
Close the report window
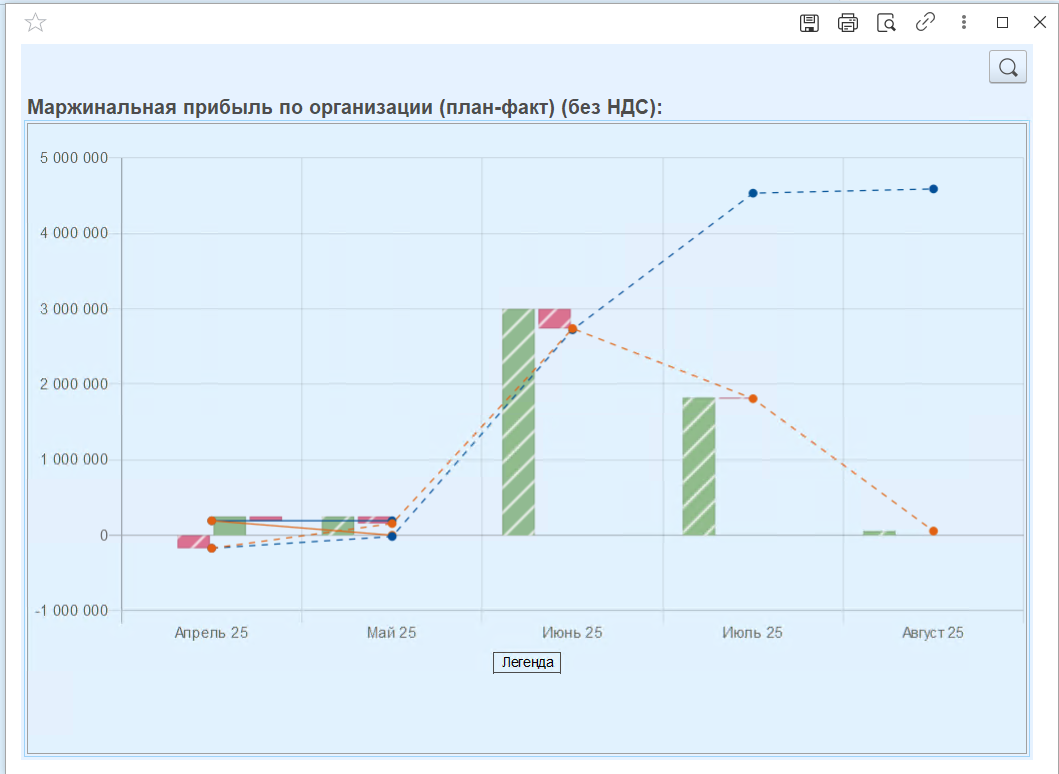(x=1040, y=22)
